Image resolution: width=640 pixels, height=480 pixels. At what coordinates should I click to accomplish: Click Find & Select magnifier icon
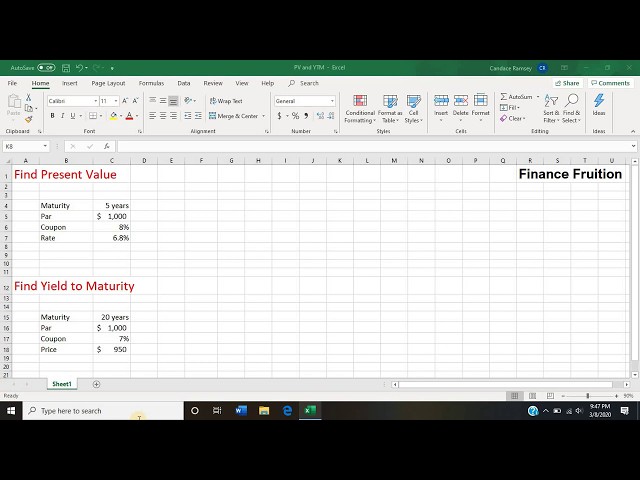tap(571, 100)
